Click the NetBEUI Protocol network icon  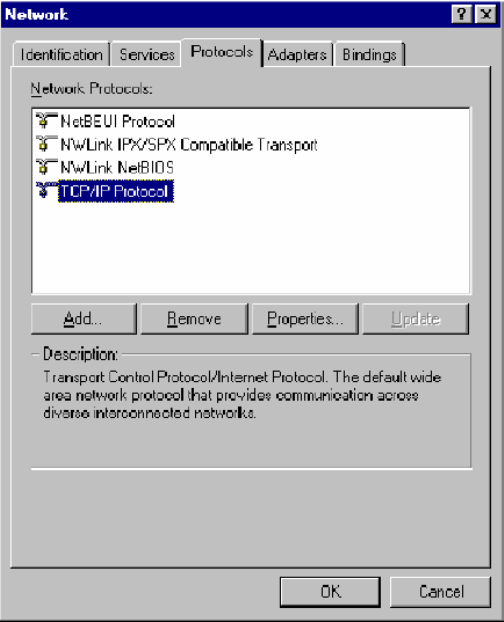point(47,121)
